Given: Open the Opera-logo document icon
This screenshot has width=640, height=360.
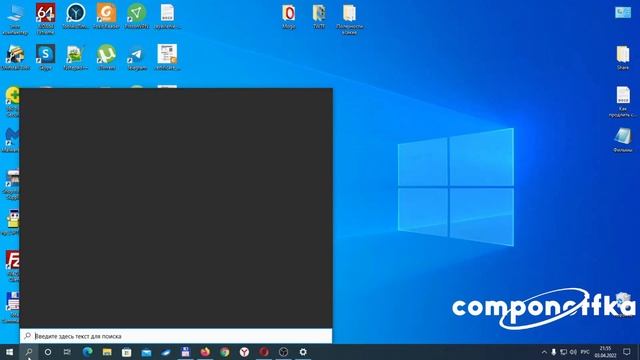Looking at the screenshot, I should pos(289,16).
